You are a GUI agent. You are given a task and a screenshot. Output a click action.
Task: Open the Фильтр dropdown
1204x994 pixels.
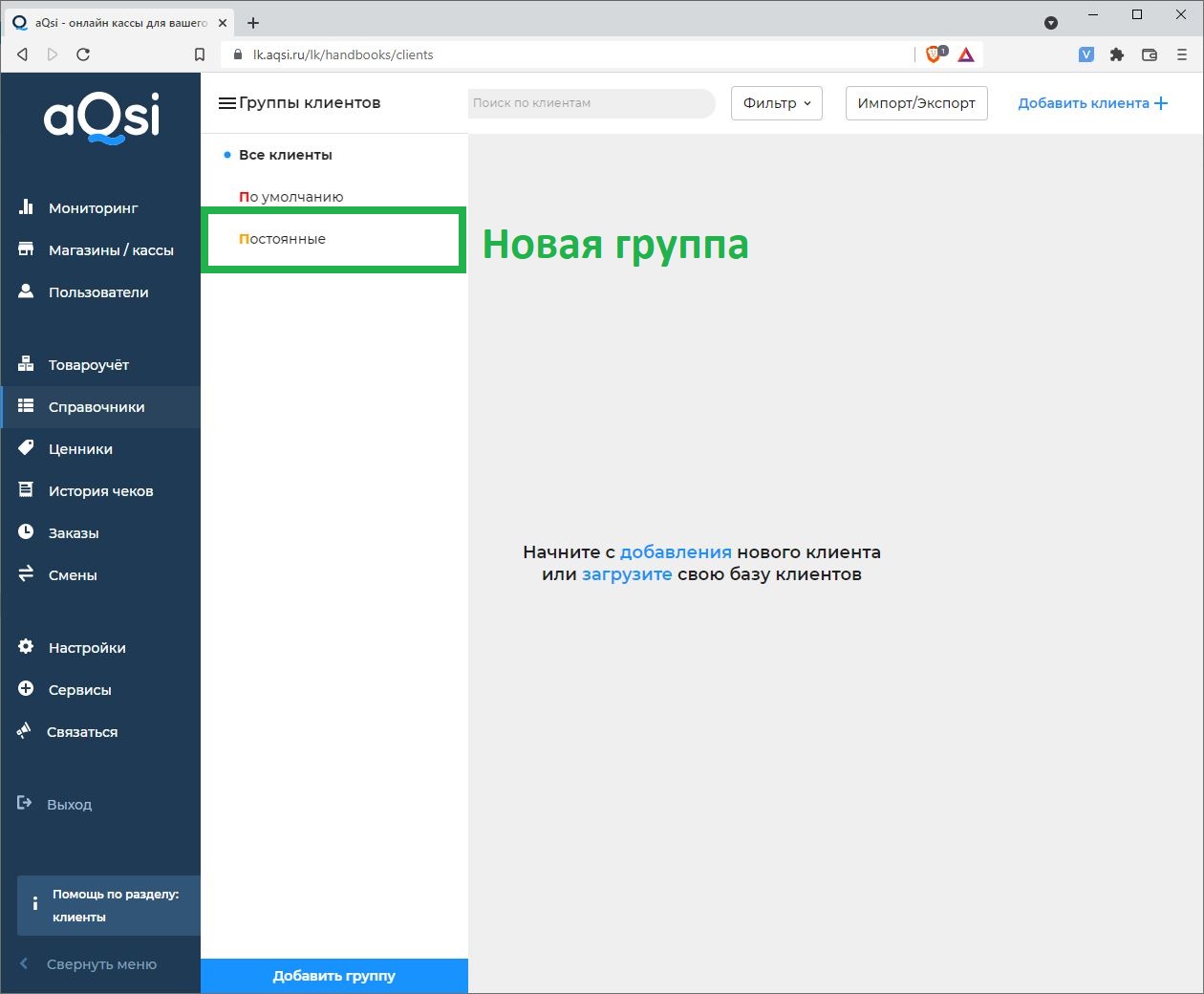pos(776,102)
